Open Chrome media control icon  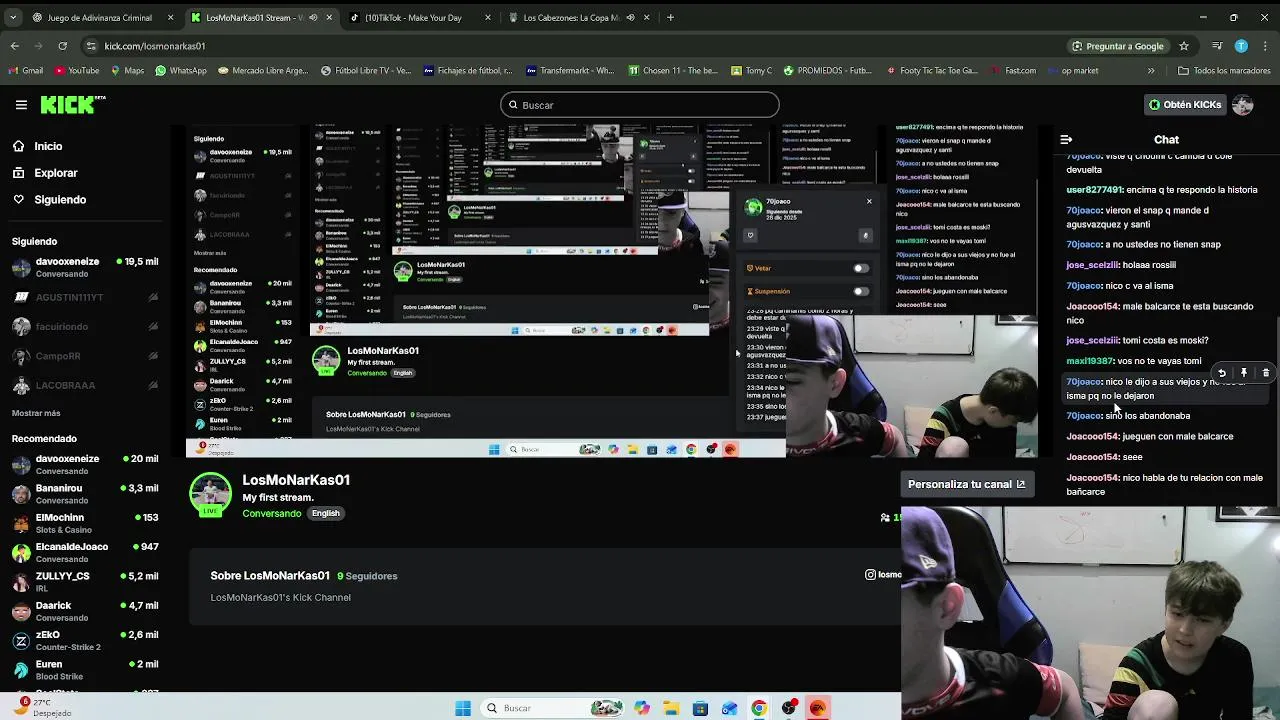point(1217,46)
